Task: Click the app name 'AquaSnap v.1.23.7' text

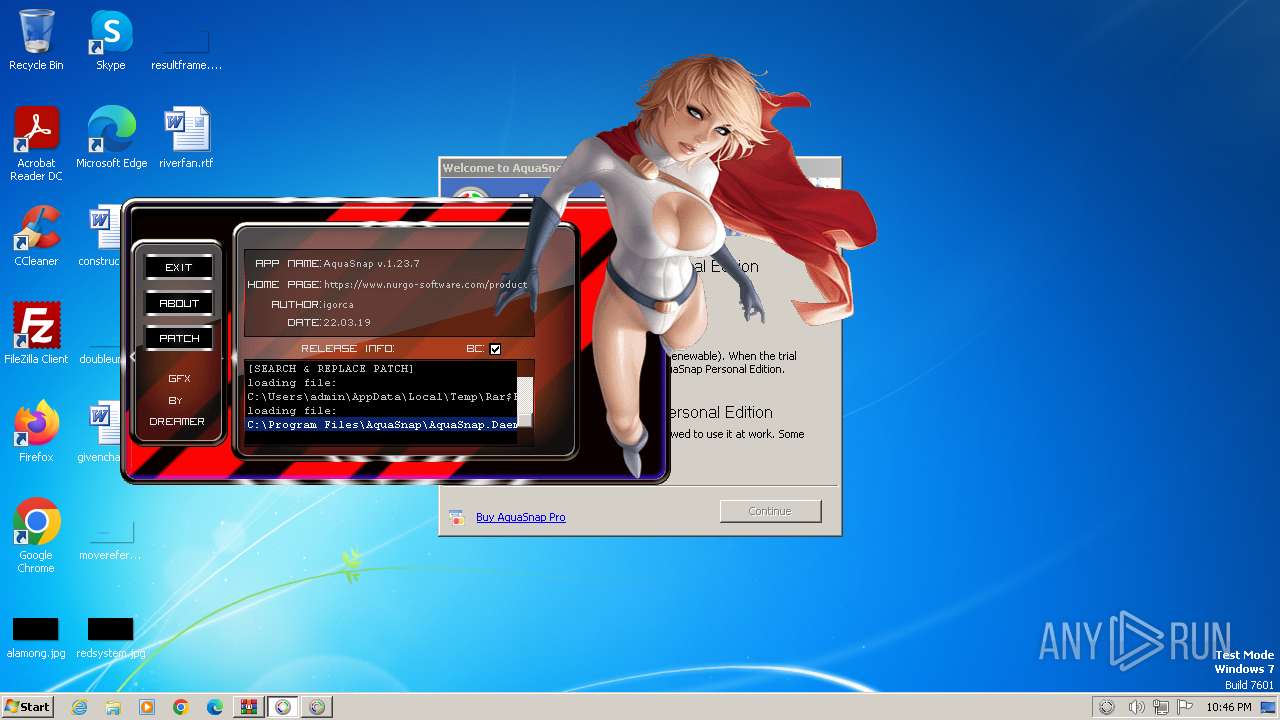Action: pos(371,264)
